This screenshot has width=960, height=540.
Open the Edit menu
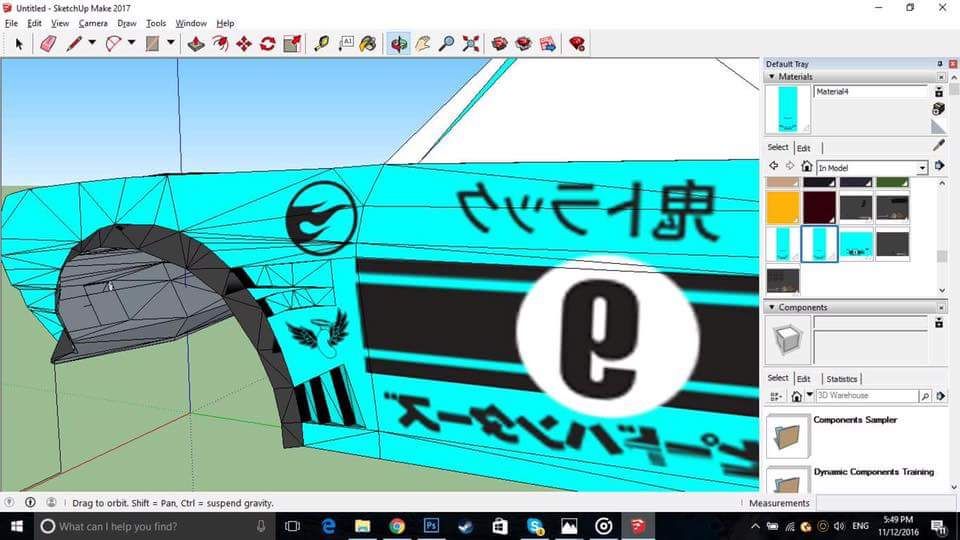pyautogui.click(x=34, y=23)
